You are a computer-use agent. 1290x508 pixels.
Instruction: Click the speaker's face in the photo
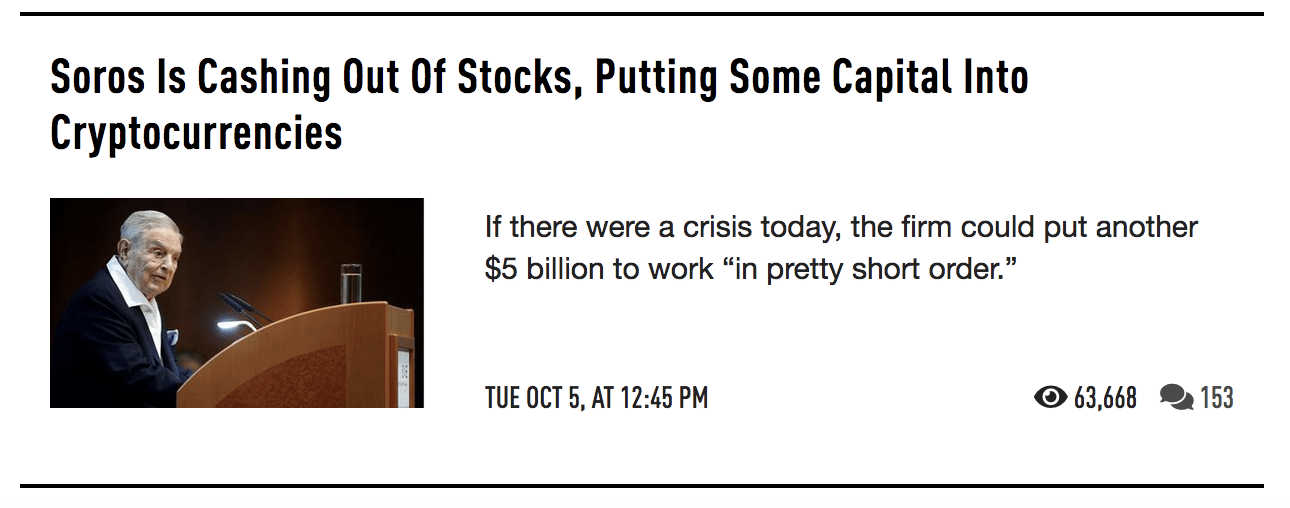click(x=140, y=245)
